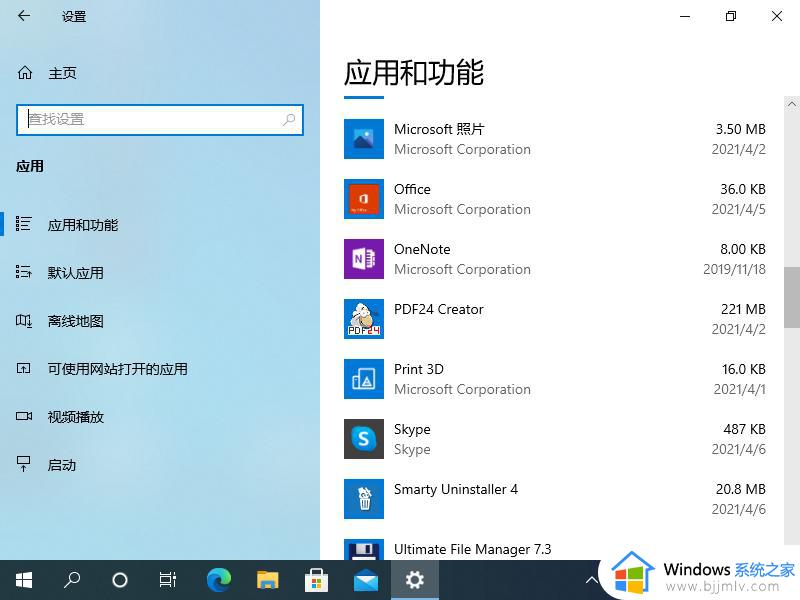The width and height of the screenshot is (800, 600).
Task: Select the PDF24 Creator entry name
Action: (439, 309)
